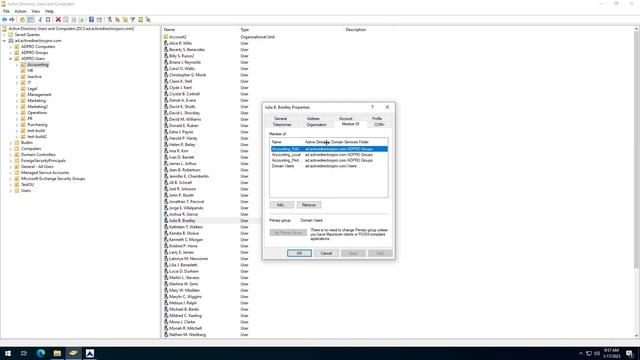Click the Find Objects toolbar icon
Image resolution: width=640 pixels, height=360 pixels.
pyautogui.click(x=140, y=20)
